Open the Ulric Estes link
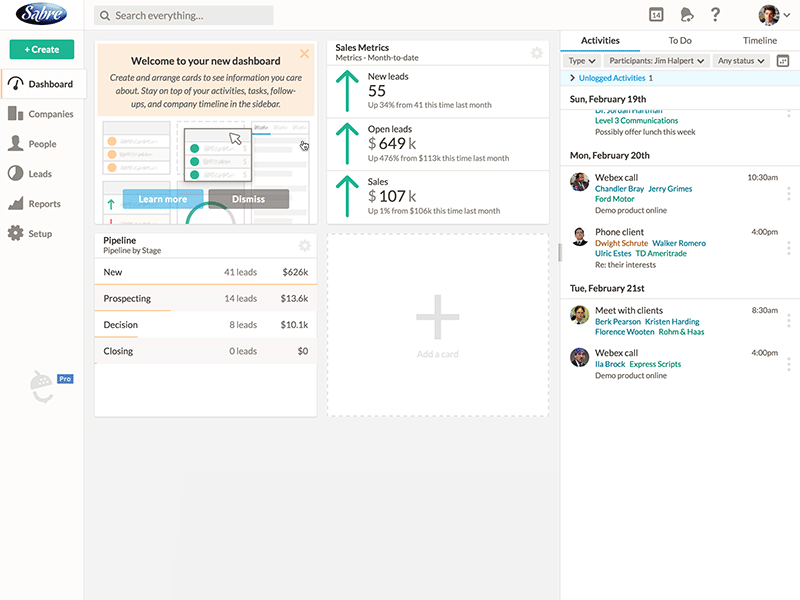 coord(613,254)
